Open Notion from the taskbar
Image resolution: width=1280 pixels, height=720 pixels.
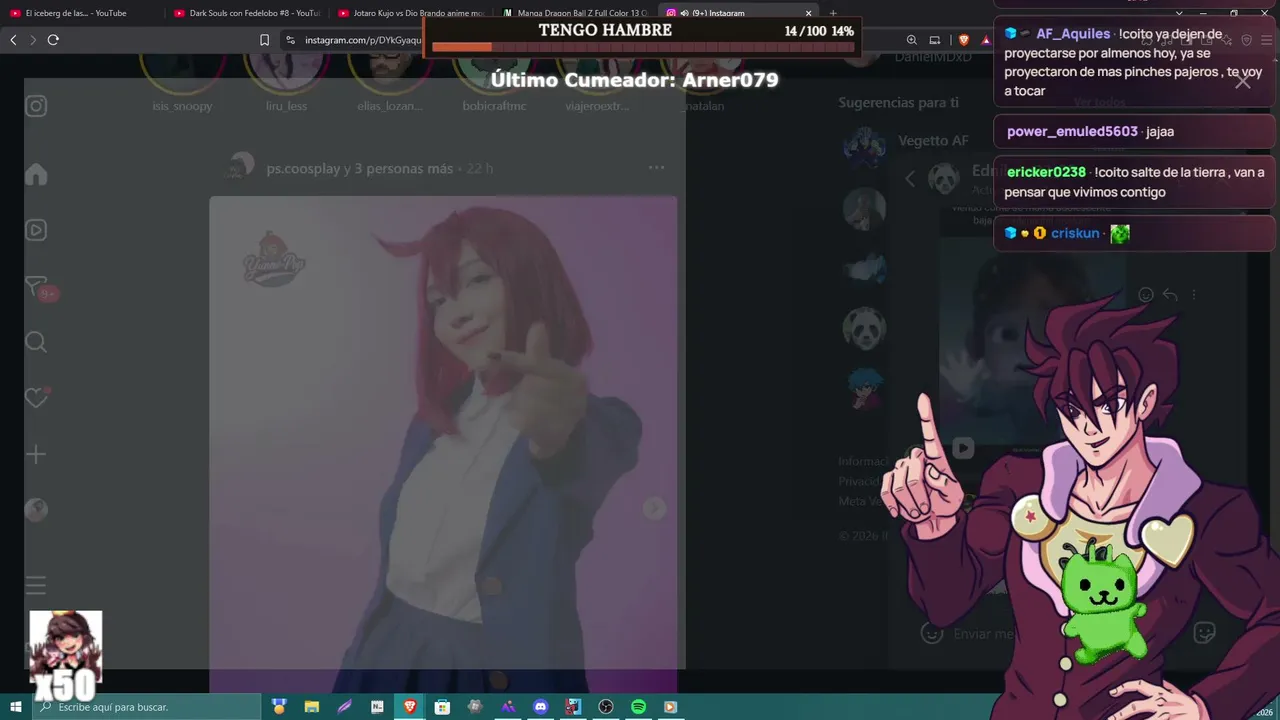tap(377, 707)
